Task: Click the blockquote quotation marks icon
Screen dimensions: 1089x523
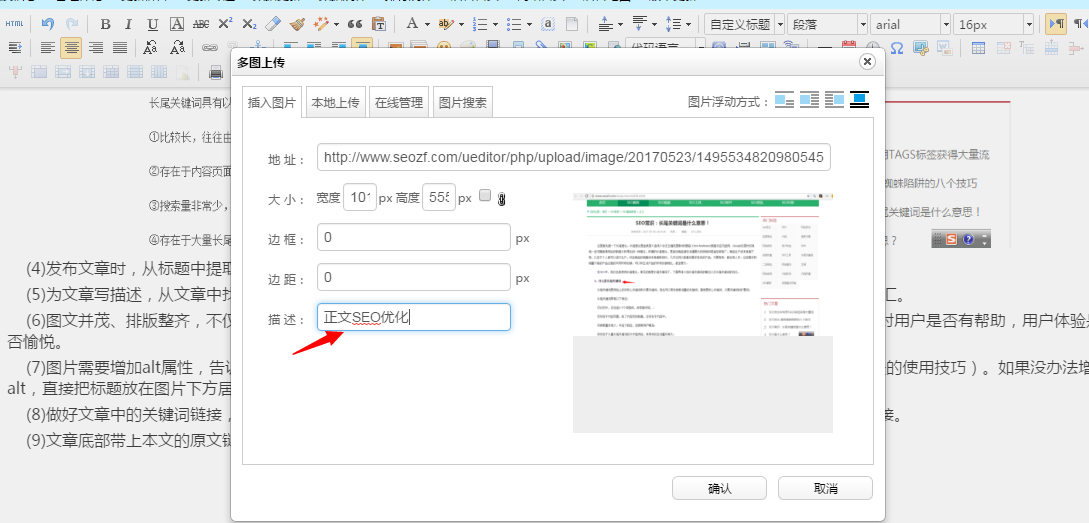Action: [x=354, y=24]
